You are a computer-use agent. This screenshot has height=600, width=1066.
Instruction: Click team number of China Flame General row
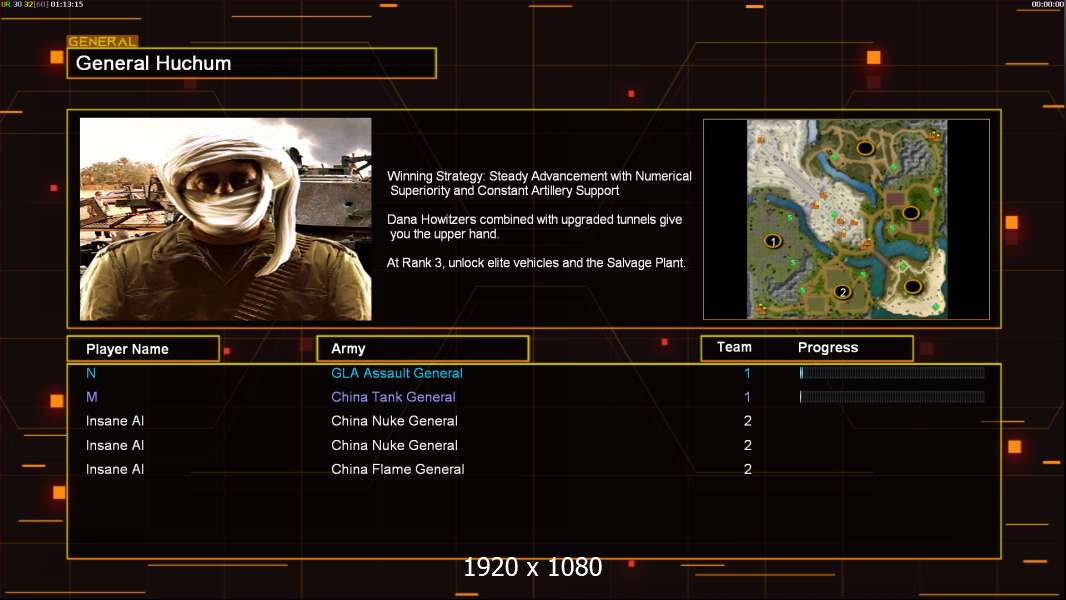[x=747, y=469]
